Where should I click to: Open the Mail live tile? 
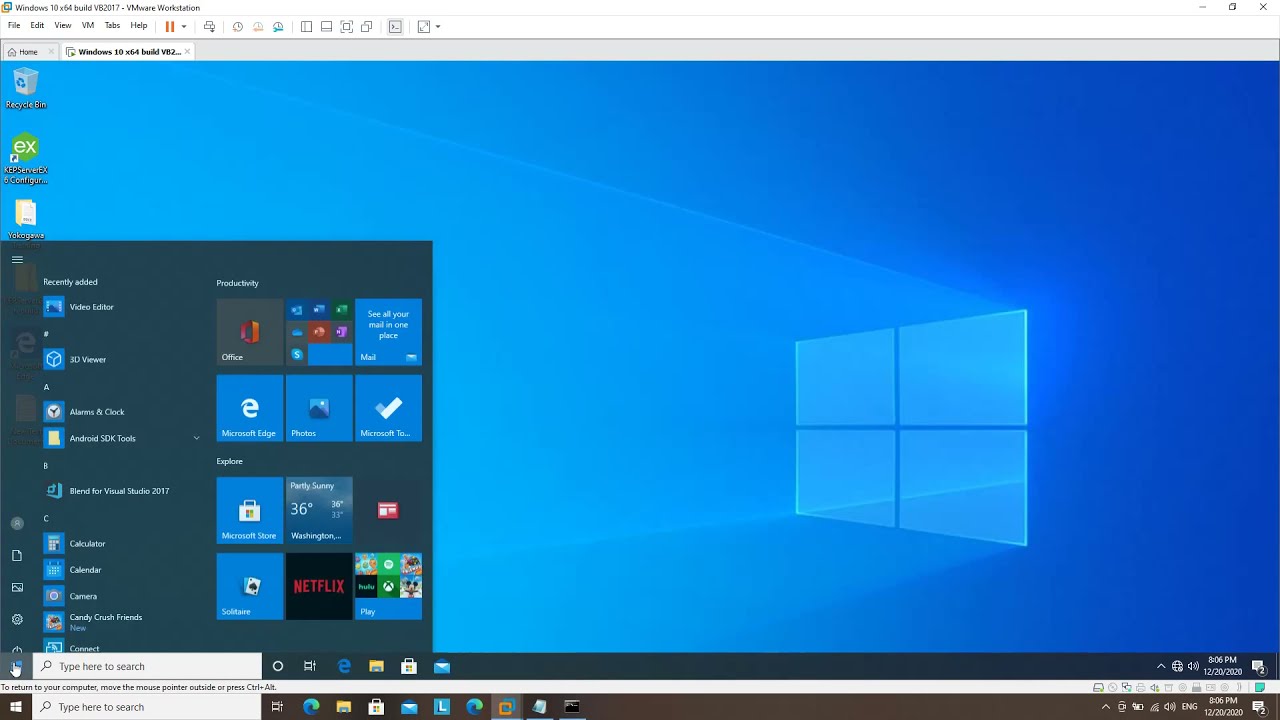(x=388, y=332)
